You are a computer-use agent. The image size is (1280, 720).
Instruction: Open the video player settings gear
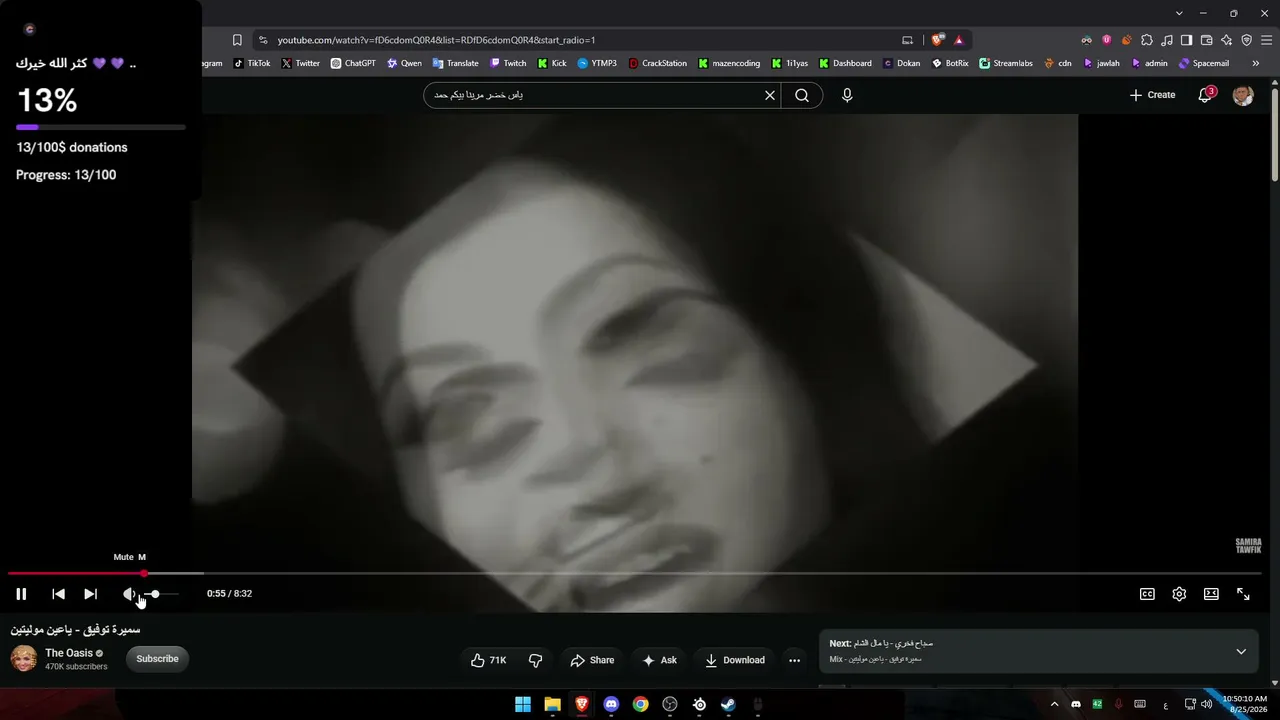[1179, 594]
